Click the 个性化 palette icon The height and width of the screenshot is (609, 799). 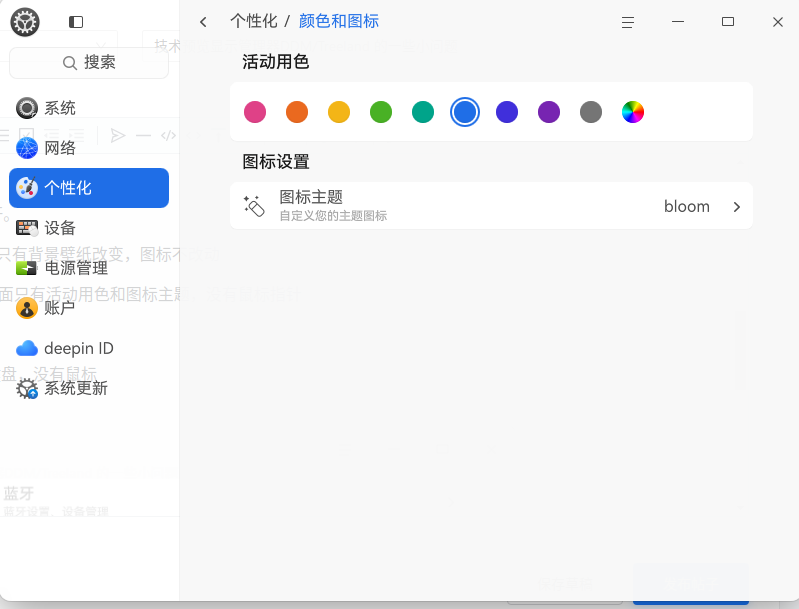click(26, 188)
